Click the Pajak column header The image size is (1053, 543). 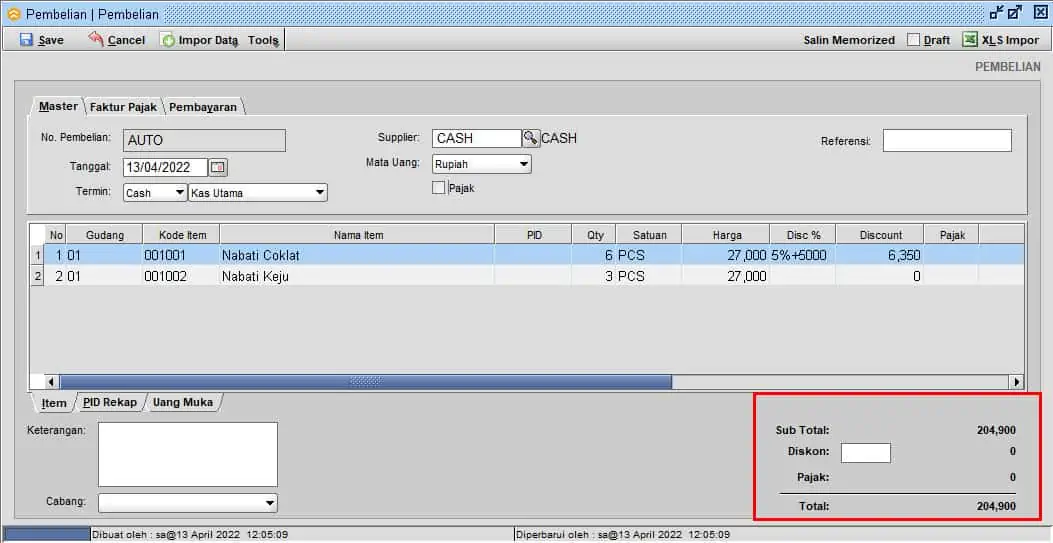point(952,235)
